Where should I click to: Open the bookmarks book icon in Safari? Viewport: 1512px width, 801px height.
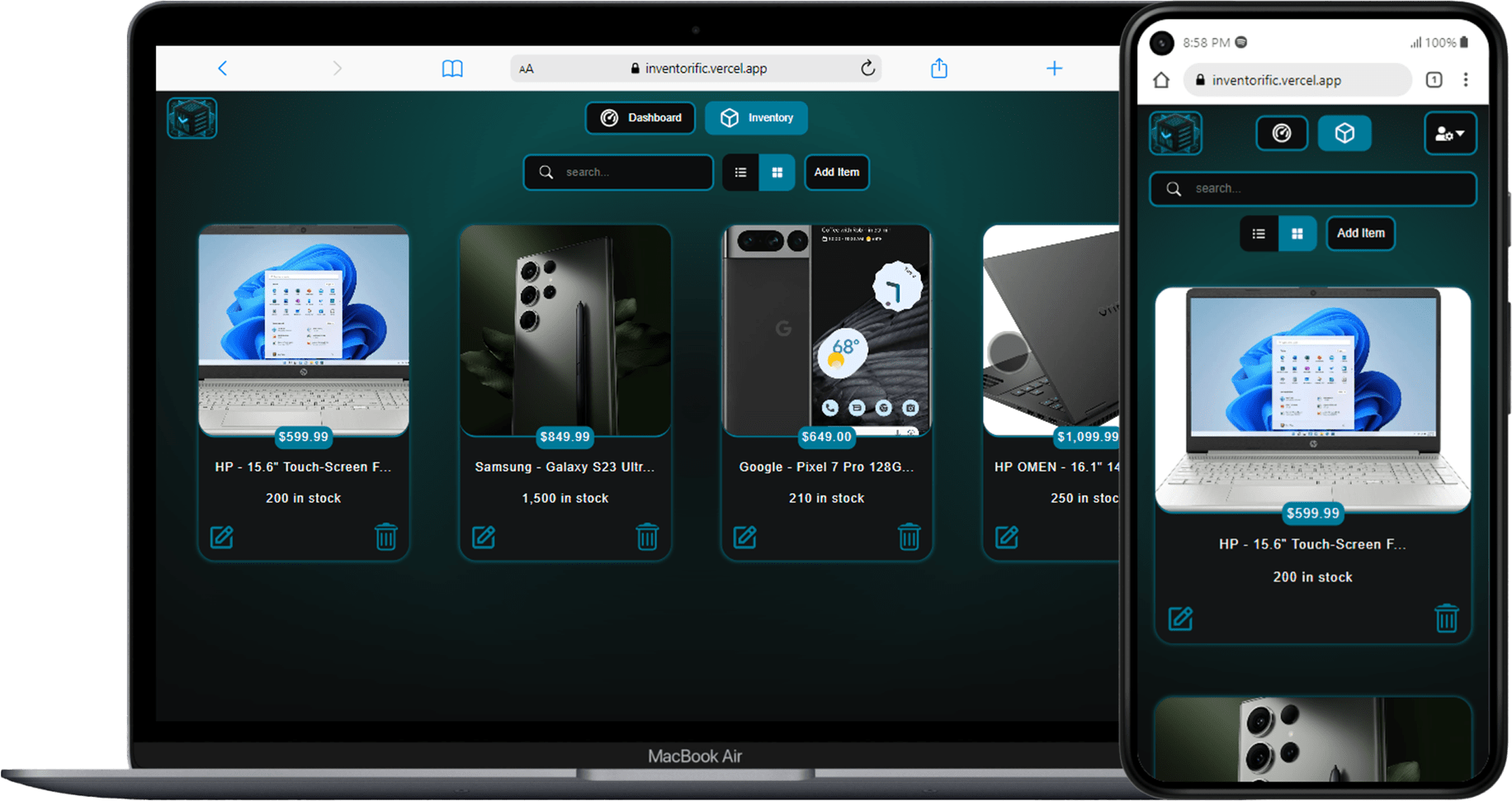[452, 69]
